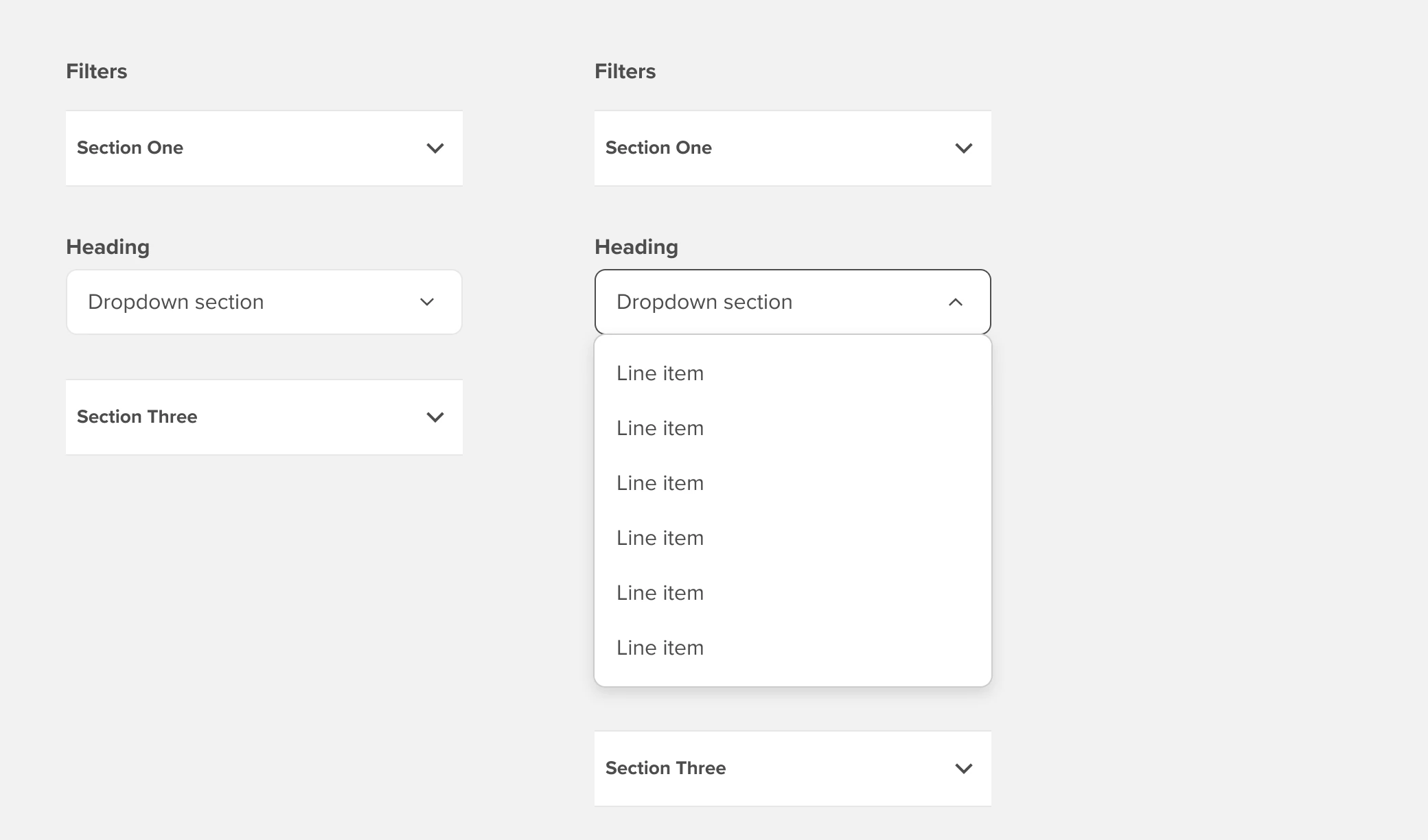1428x840 pixels.
Task: Click the upward chevron on expanded Dropdown section
Action: (x=955, y=302)
